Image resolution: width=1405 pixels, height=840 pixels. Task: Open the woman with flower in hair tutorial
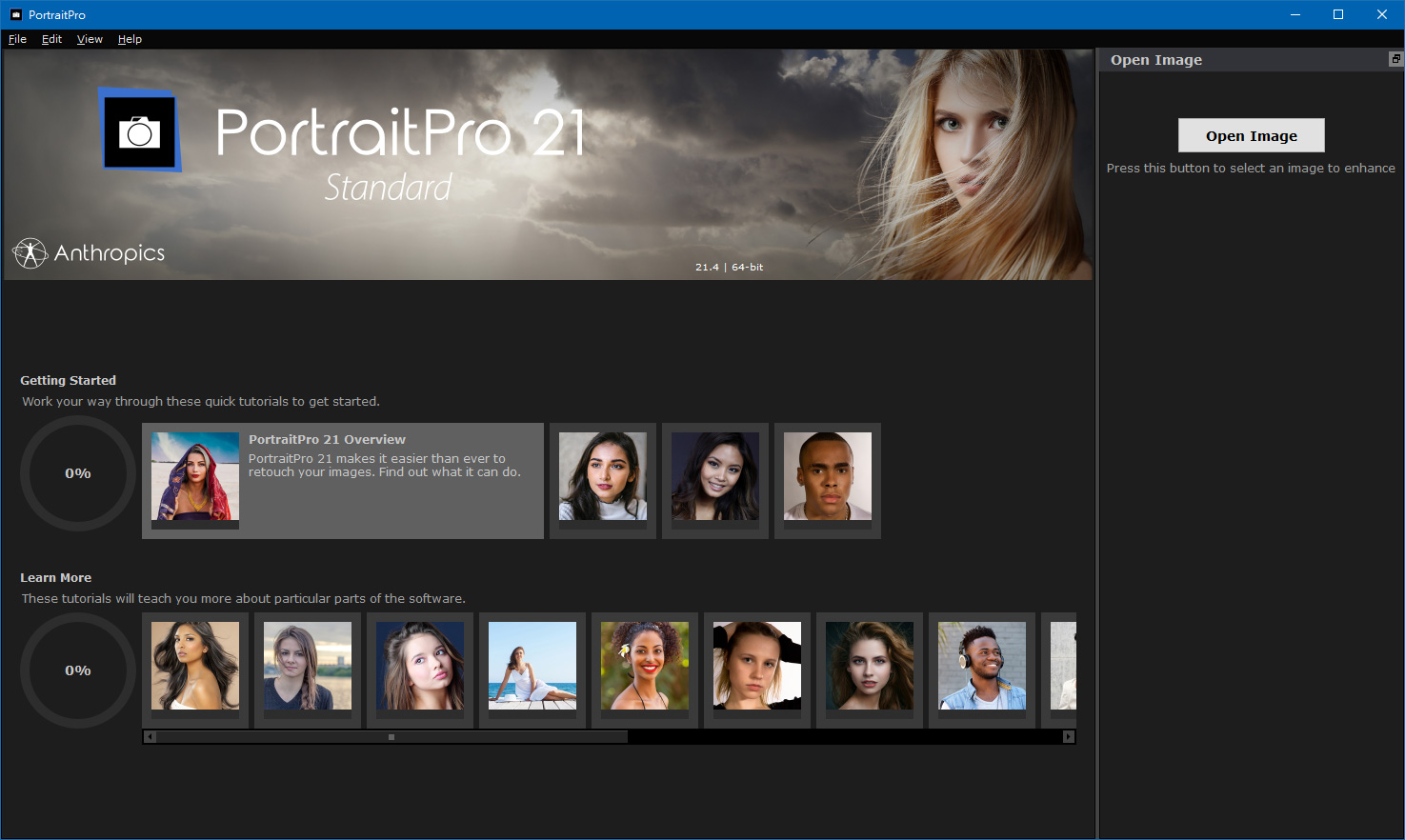(x=645, y=670)
